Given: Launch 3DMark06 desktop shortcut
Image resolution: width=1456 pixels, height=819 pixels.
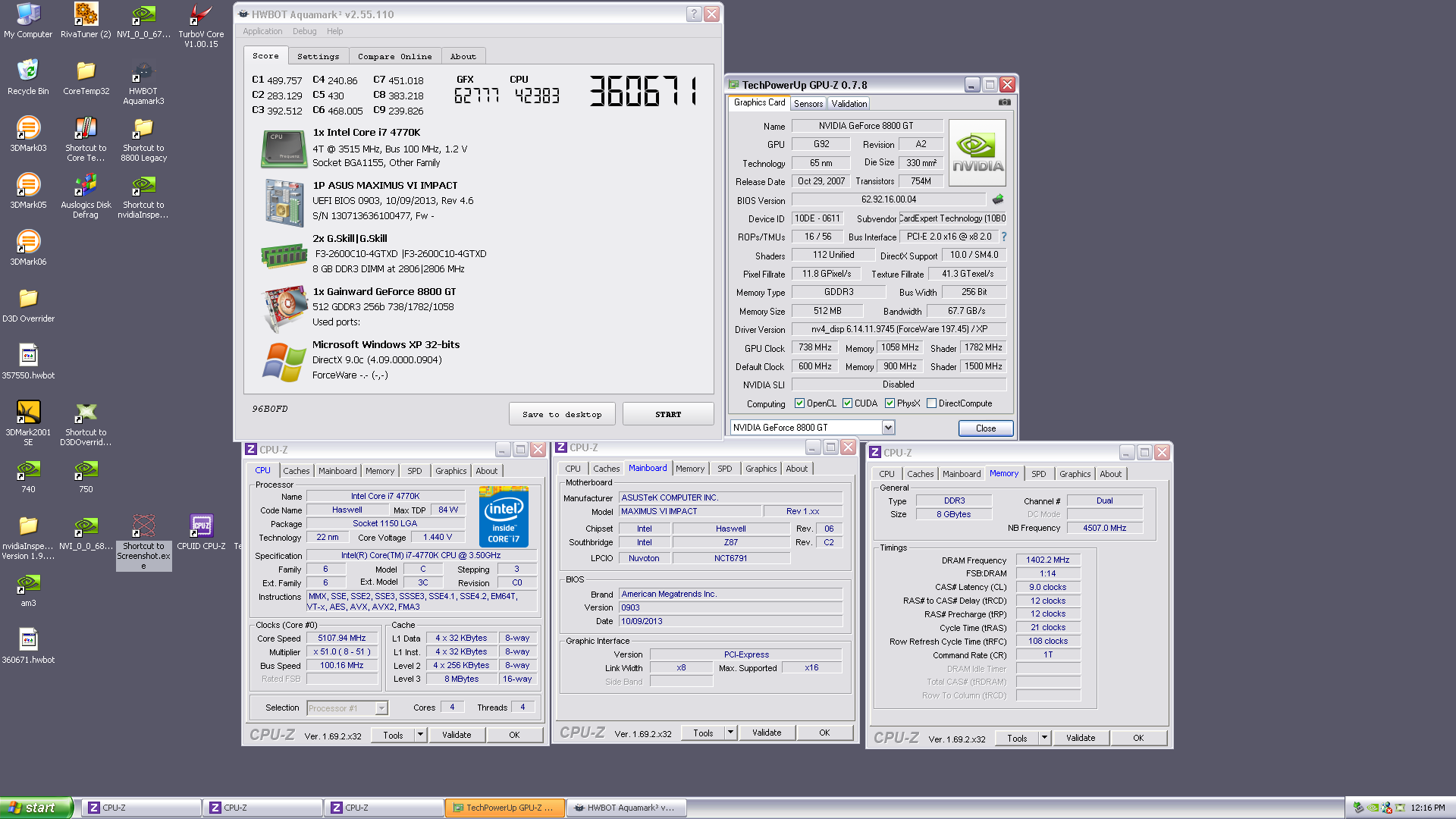Looking at the screenshot, I should [x=28, y=248].
